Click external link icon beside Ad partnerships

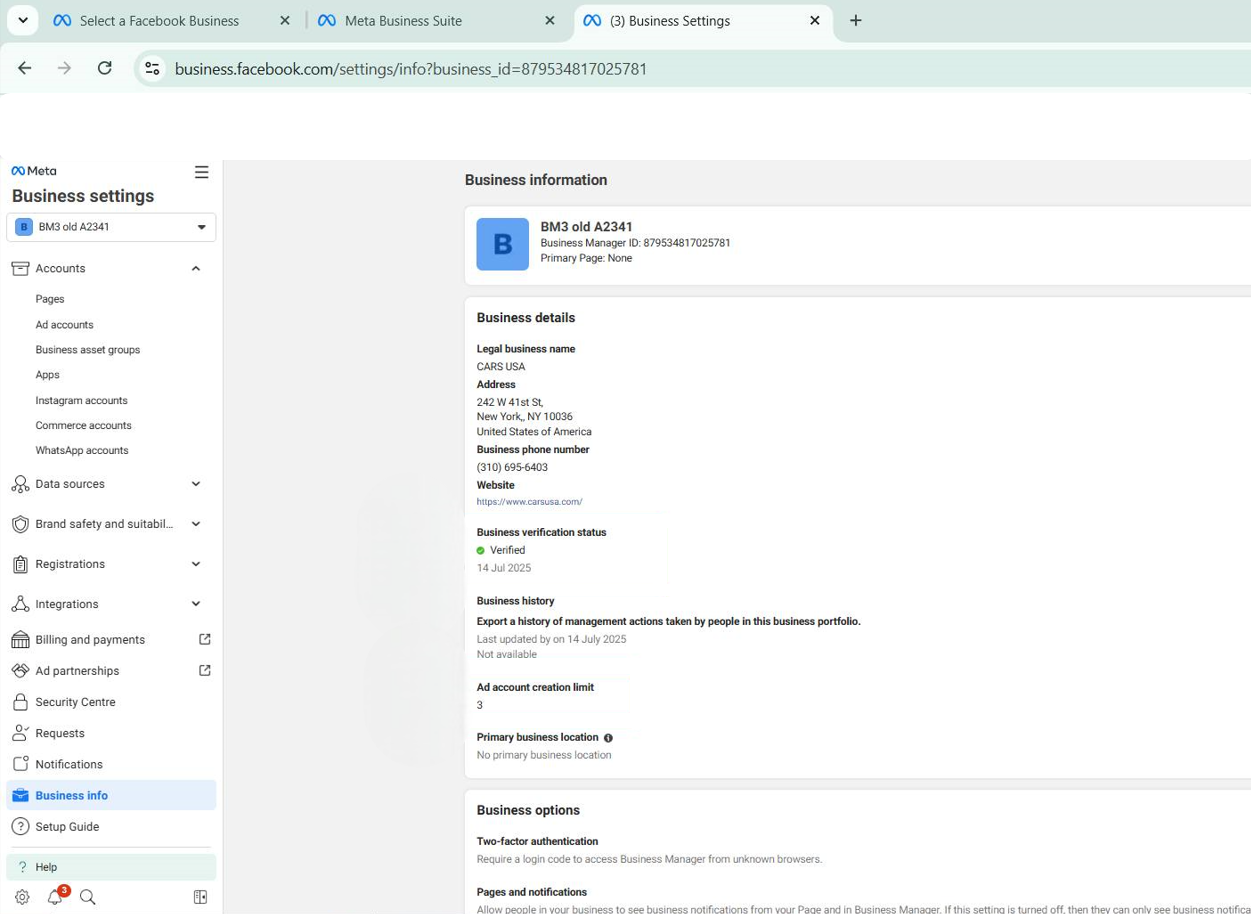click(x=205, y=670)
